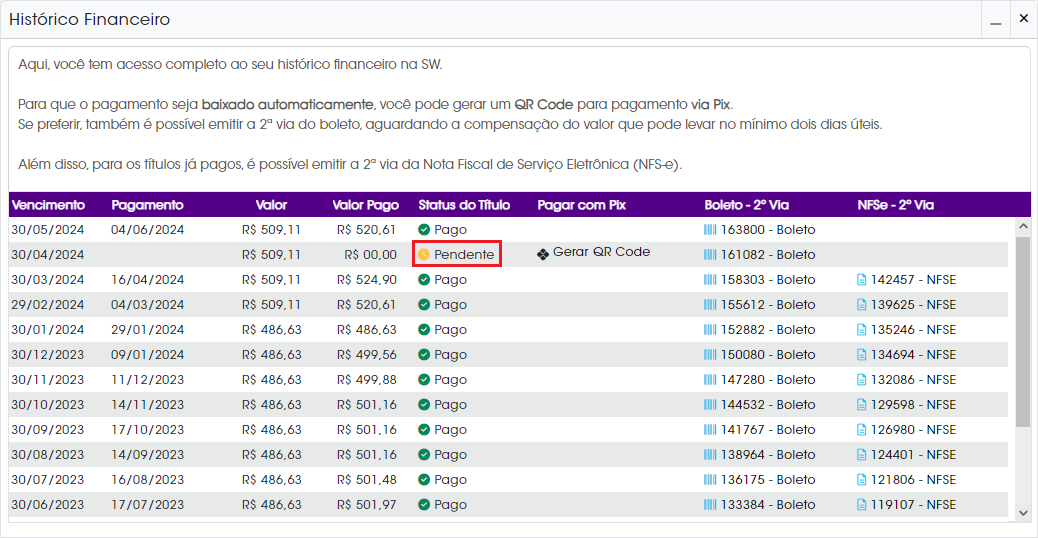
Task: Open the 121806 - NFSE link
Action: pyautogui.click(x=914, y=480)
